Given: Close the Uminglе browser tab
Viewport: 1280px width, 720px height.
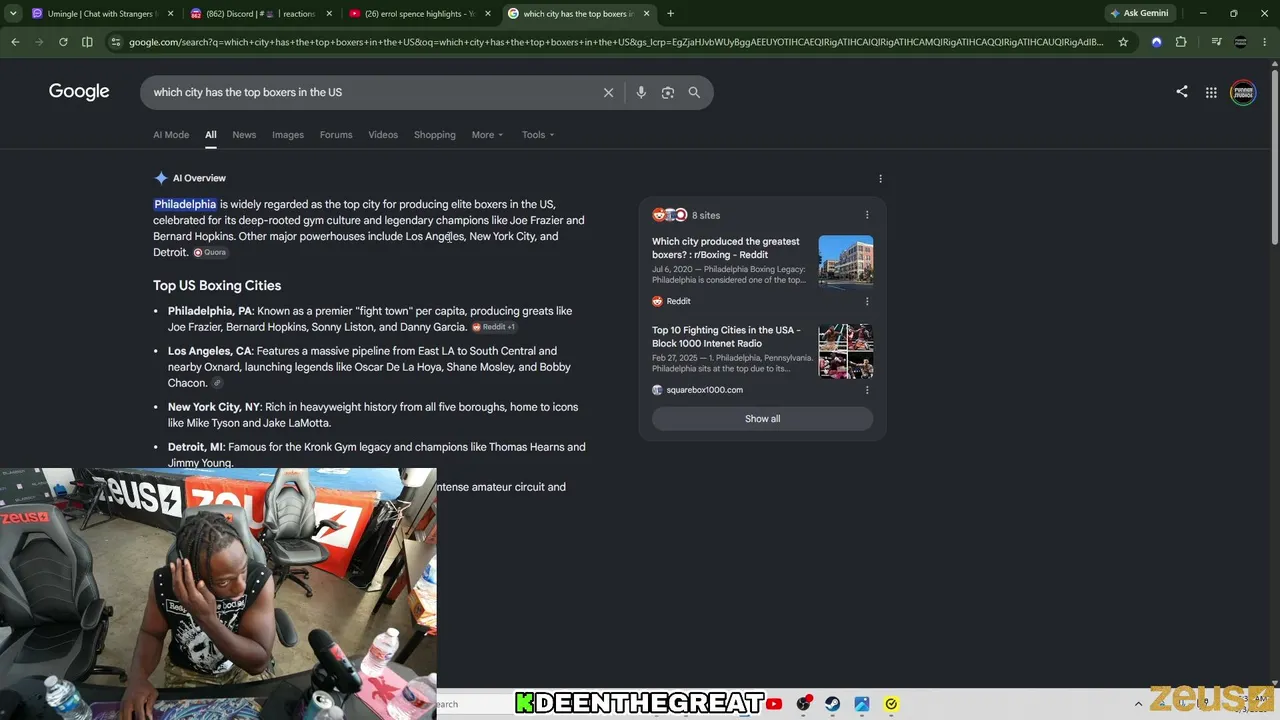Looking at the screenshot, I should pyautogui.click(x=170, y=14).
